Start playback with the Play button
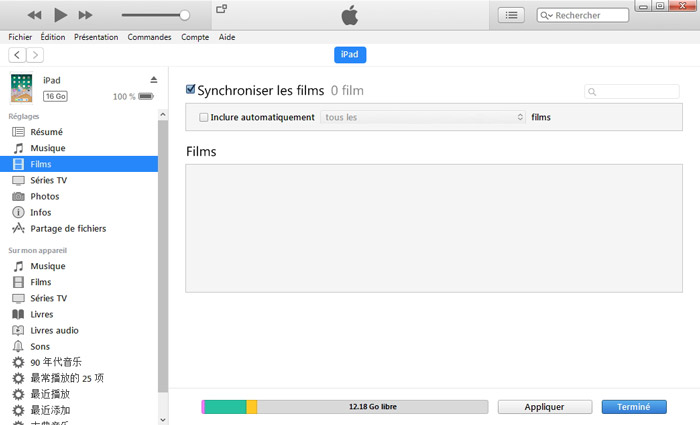 click(60, 15)
